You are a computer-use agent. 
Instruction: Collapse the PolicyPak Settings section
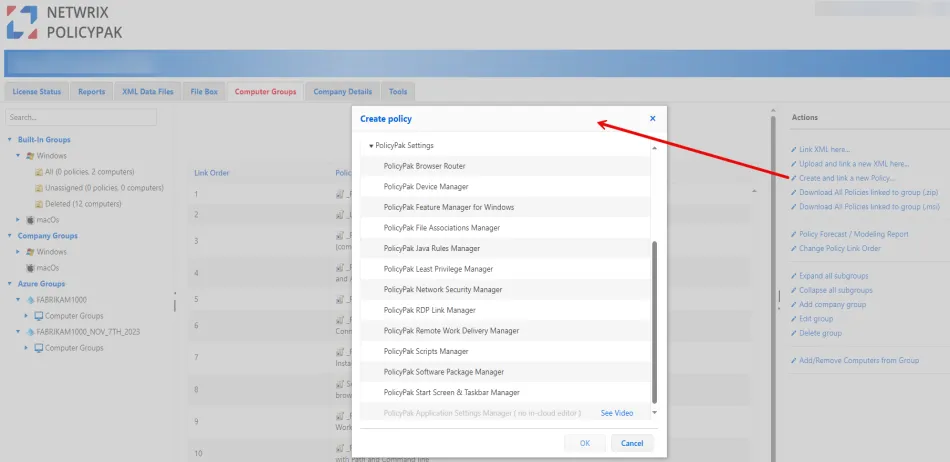tap(371, 146)
